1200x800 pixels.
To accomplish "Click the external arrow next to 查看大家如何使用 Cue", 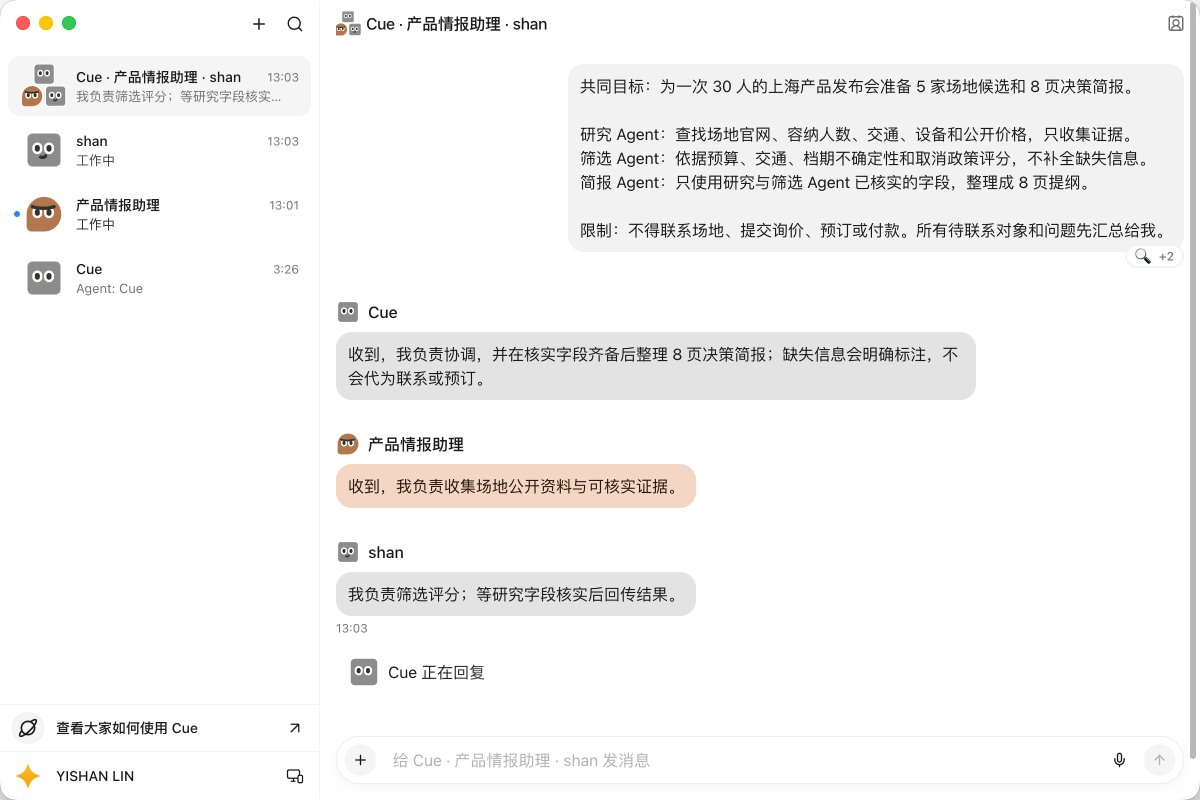I will (295, 728).
